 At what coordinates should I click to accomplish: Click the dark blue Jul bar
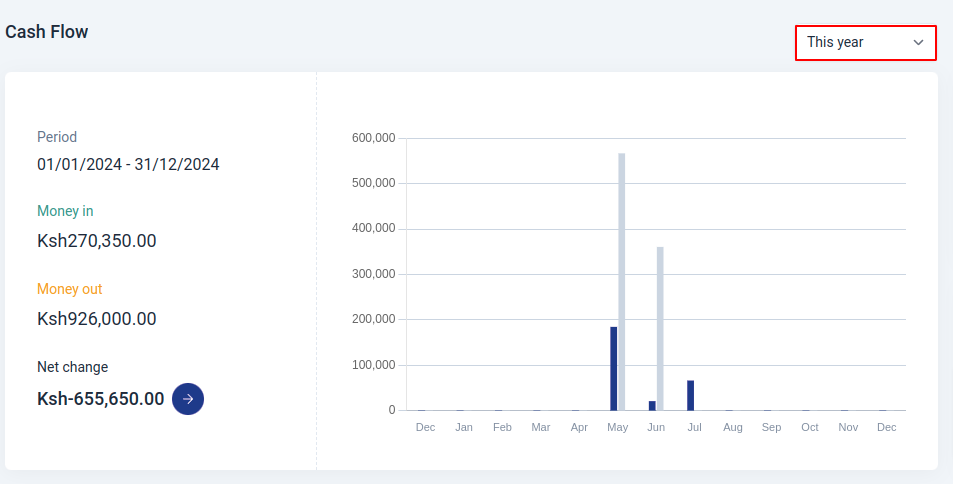point(690,395)
